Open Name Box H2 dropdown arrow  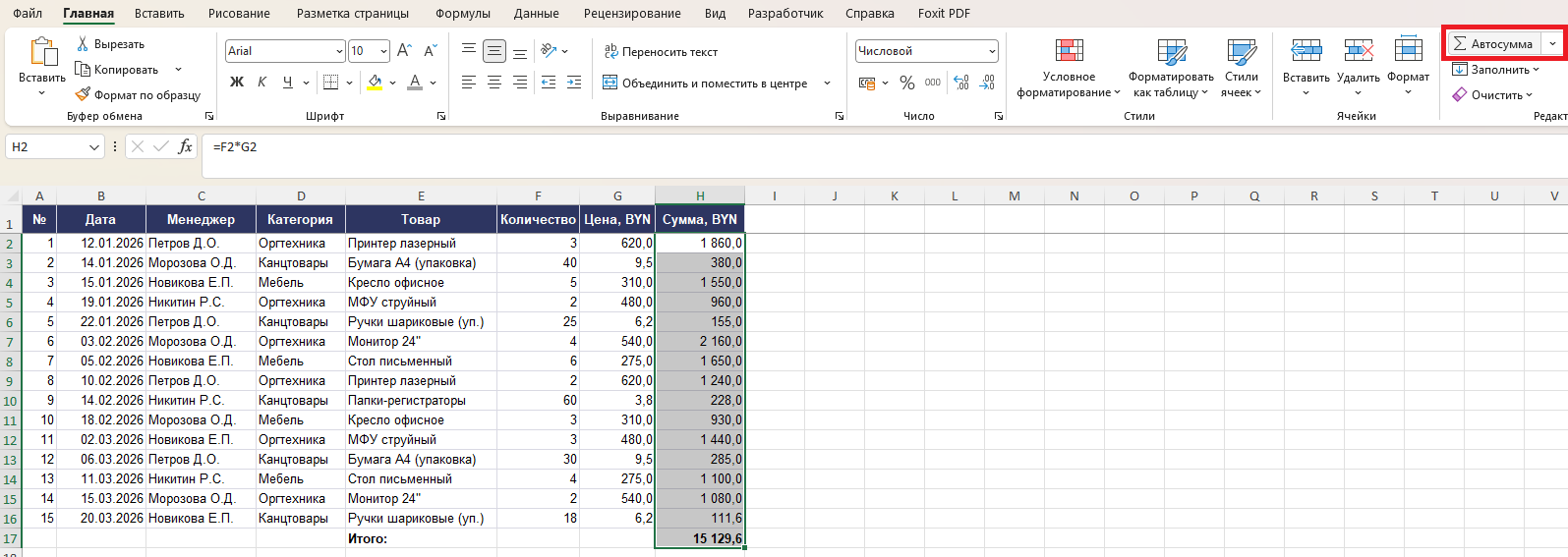coord(94,146)
